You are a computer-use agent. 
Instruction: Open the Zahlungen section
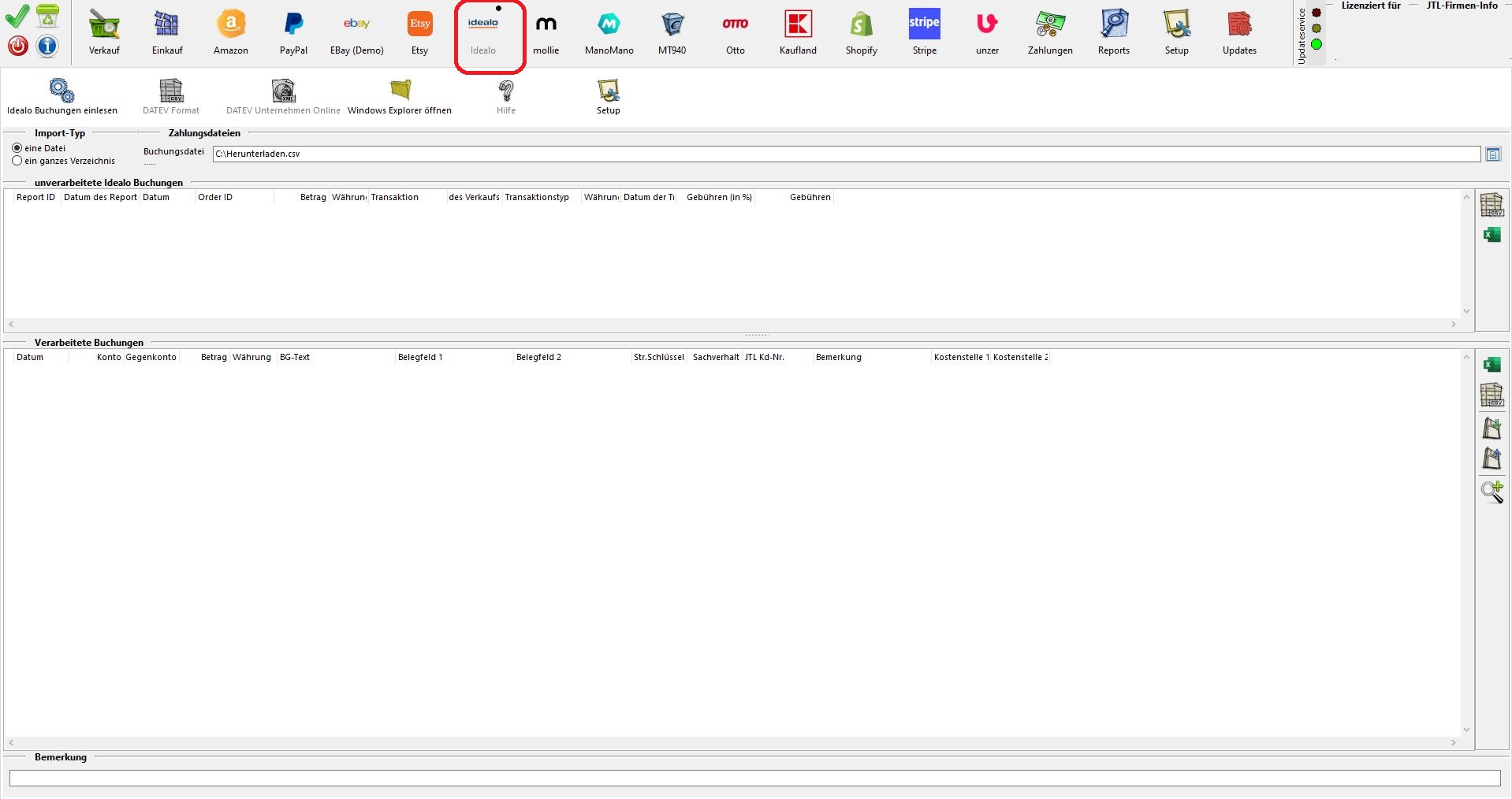(x=1049, y=32)
